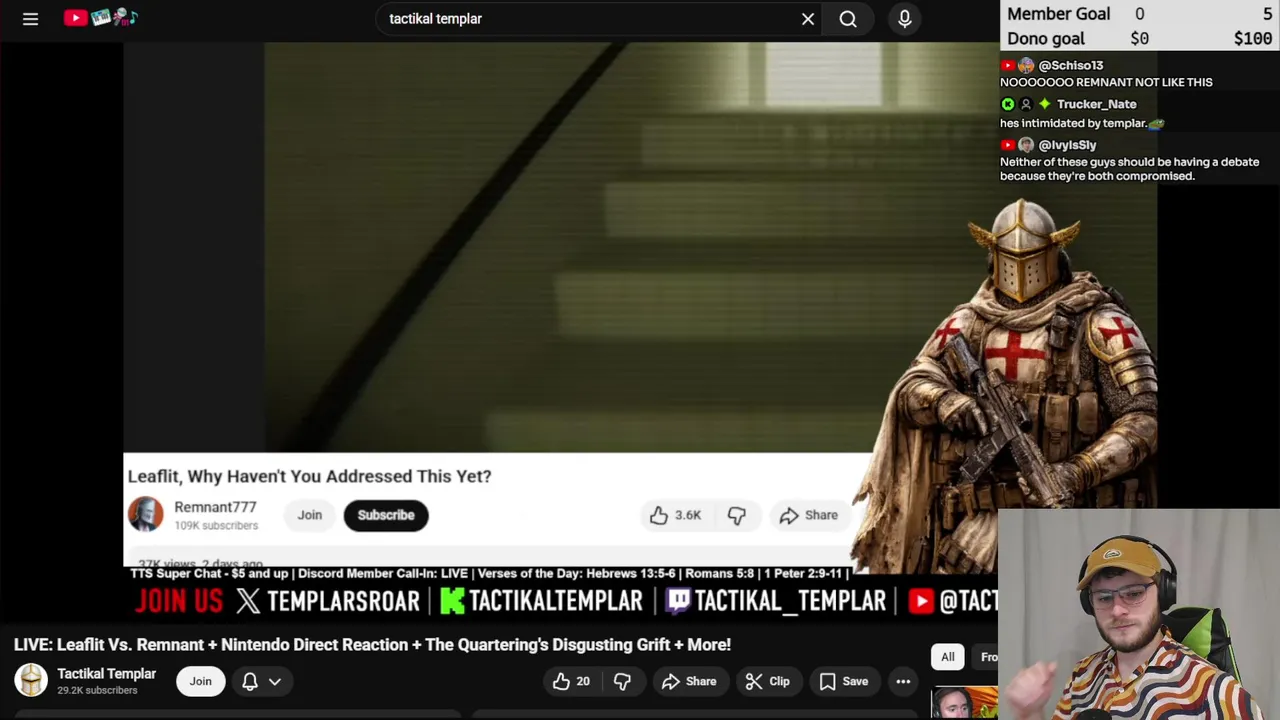Expand the notification options chevron
Screen dimensions: 1280x720
pos(275,681)
